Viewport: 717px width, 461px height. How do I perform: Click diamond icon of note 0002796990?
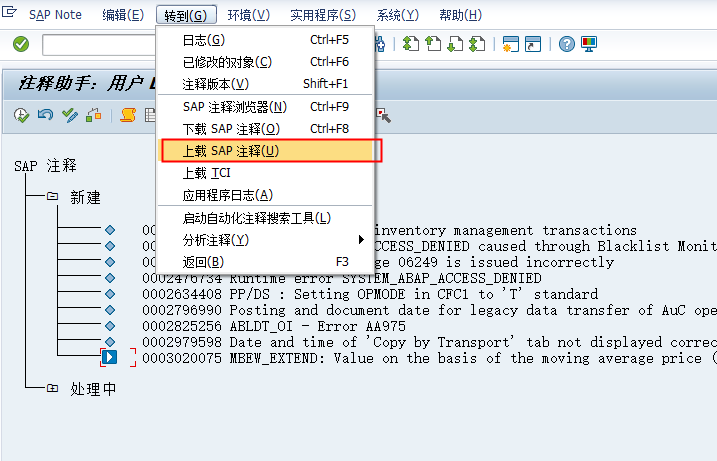tap(110, 310)
